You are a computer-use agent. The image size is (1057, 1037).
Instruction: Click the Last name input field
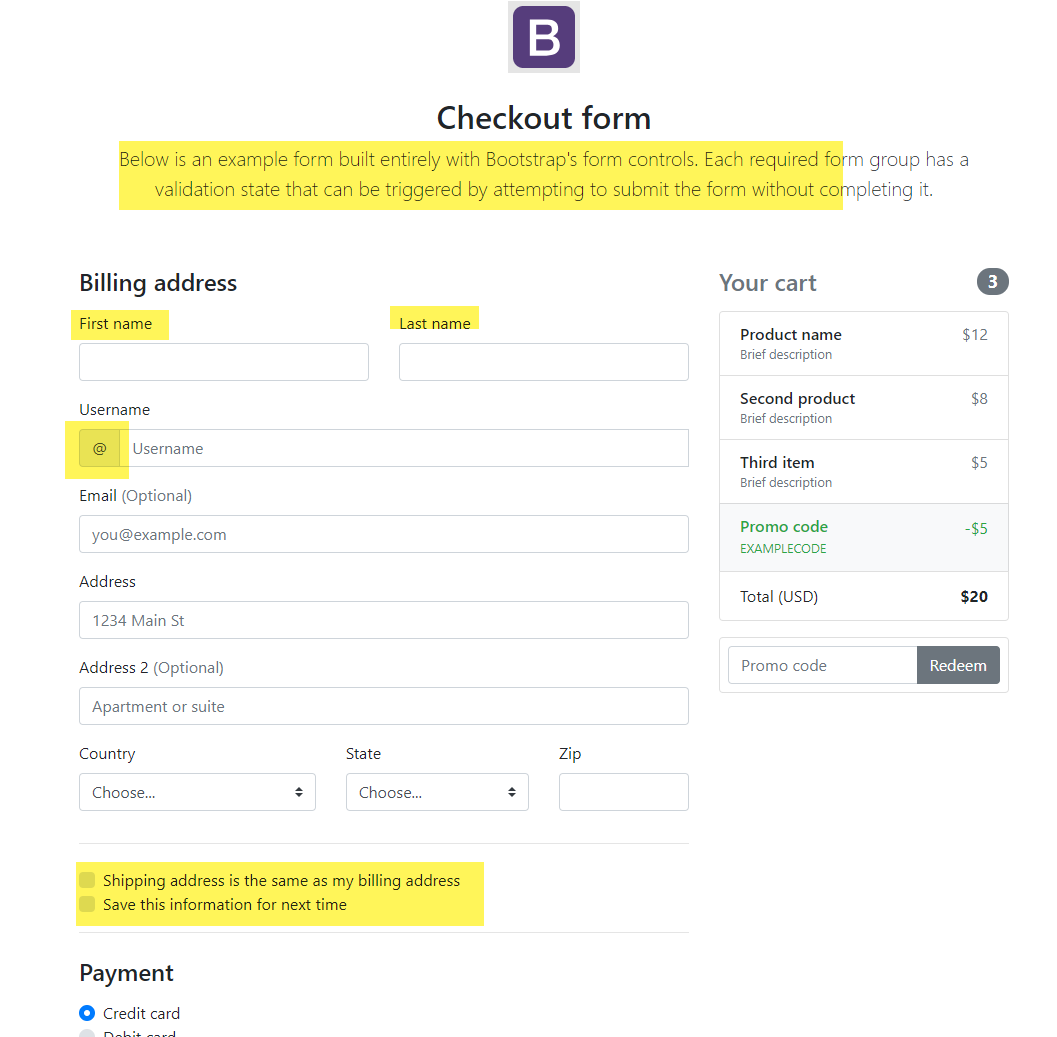(x=544, y=362)
